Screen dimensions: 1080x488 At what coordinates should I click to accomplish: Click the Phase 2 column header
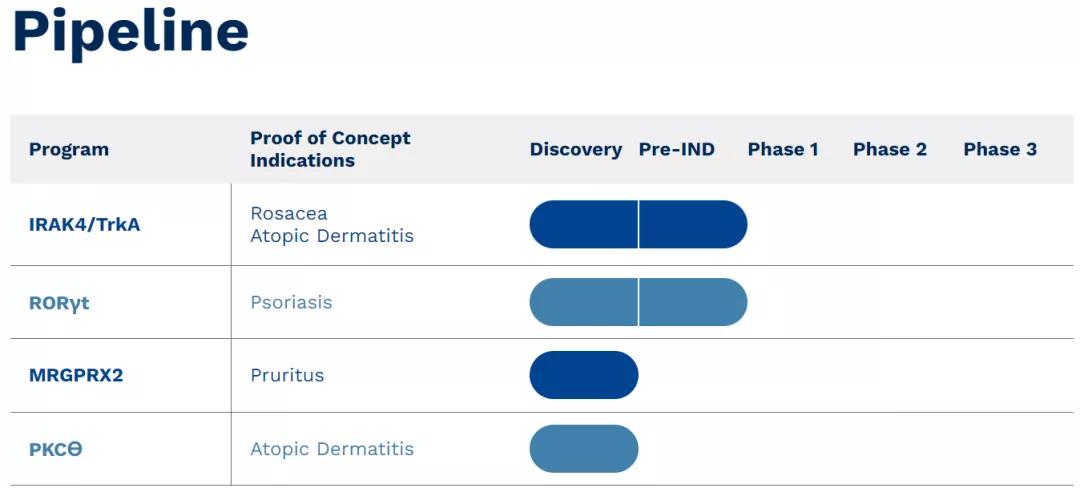click(890, 150)
